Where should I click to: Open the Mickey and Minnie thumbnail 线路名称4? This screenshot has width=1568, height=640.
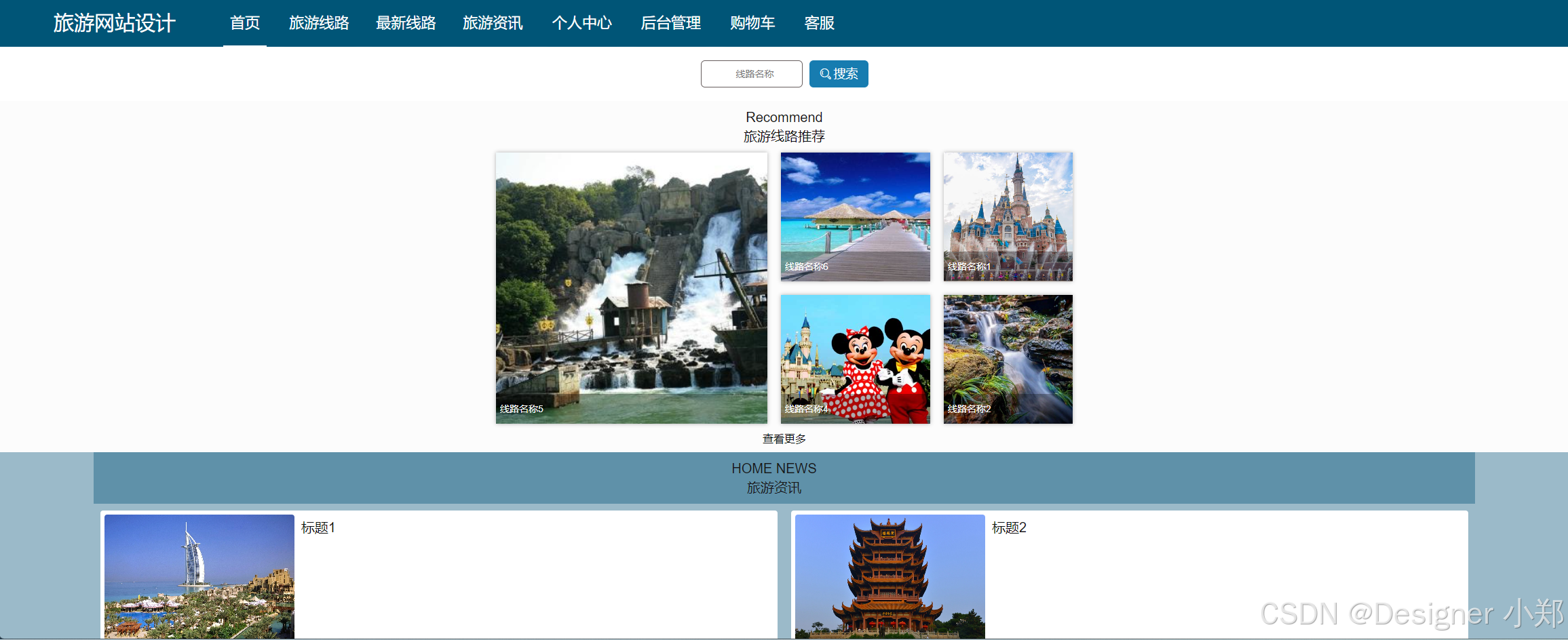click(x=856, y=359)
